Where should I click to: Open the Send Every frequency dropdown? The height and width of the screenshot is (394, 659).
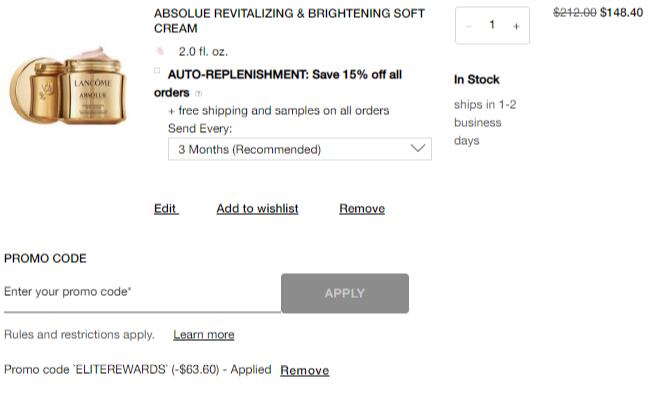click(300, 149)
